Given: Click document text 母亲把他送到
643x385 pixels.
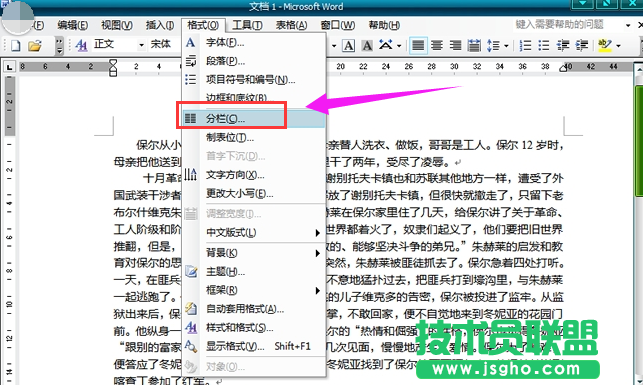Looking at the screenshot, I should click(x=147, y=162).
